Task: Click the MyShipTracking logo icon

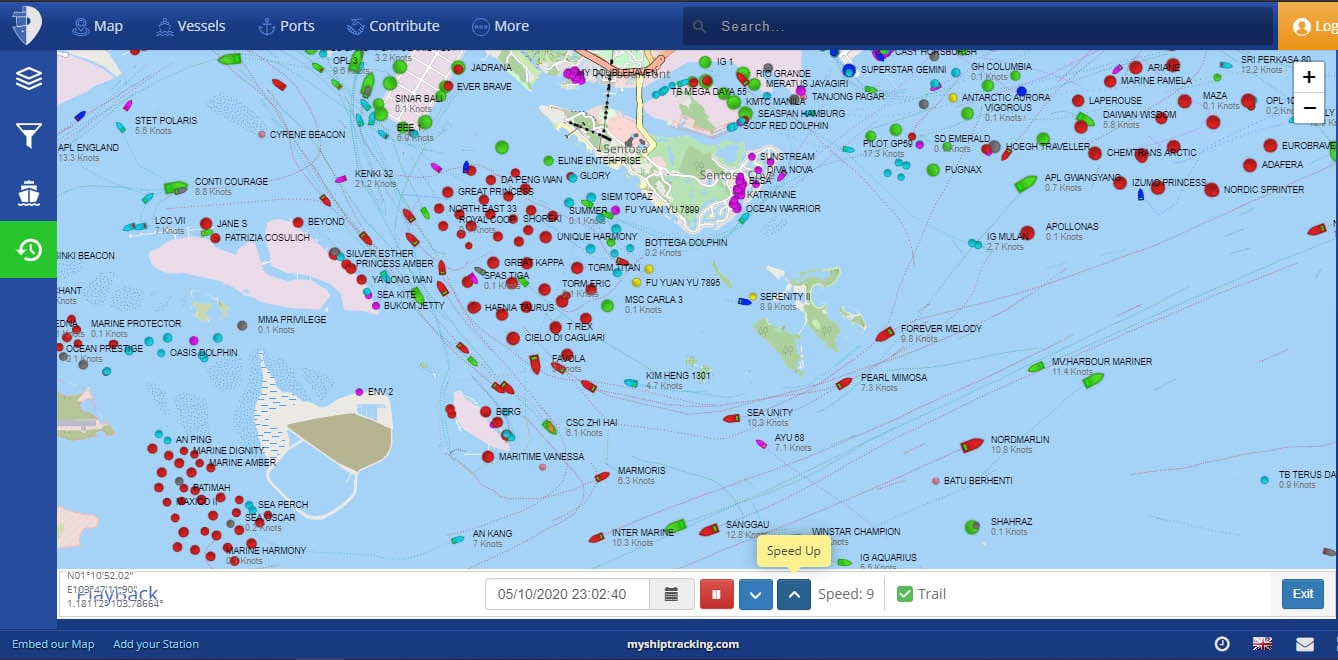Action: coord(27,25)
